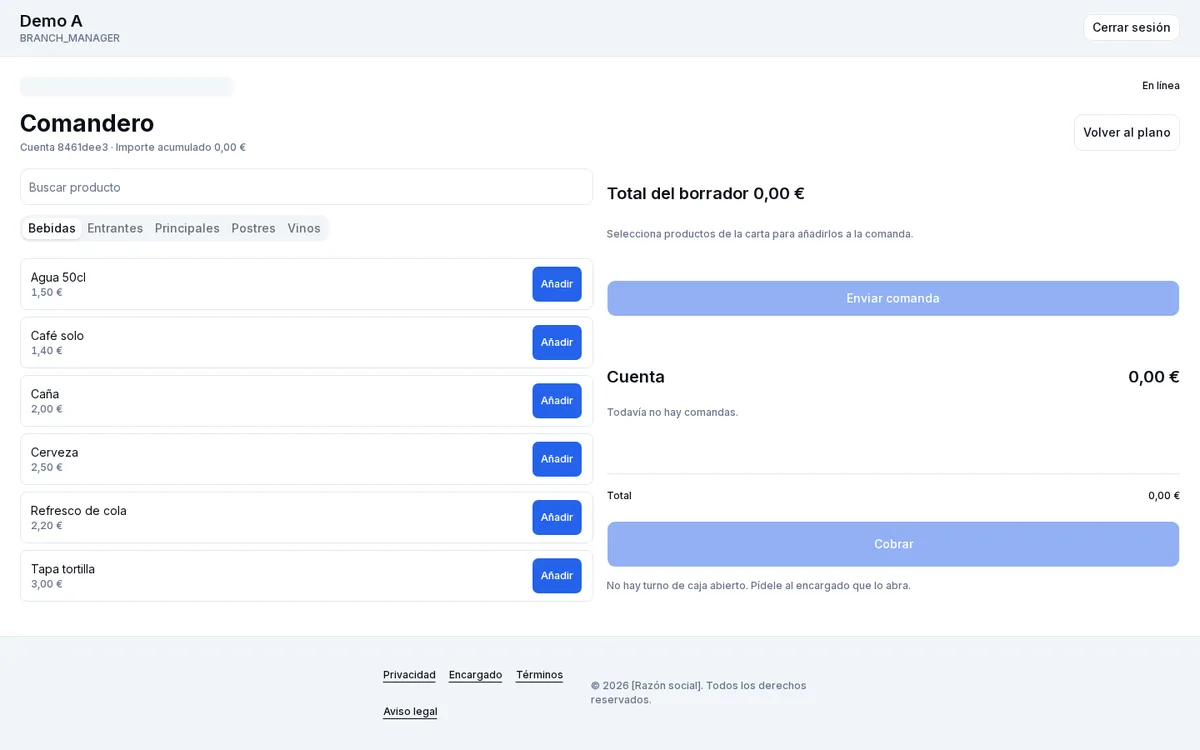The width and height of the screenshot is (1200, 750).
Task: Click the '3,00 €' price text
Action: click(x=47, y=584)
